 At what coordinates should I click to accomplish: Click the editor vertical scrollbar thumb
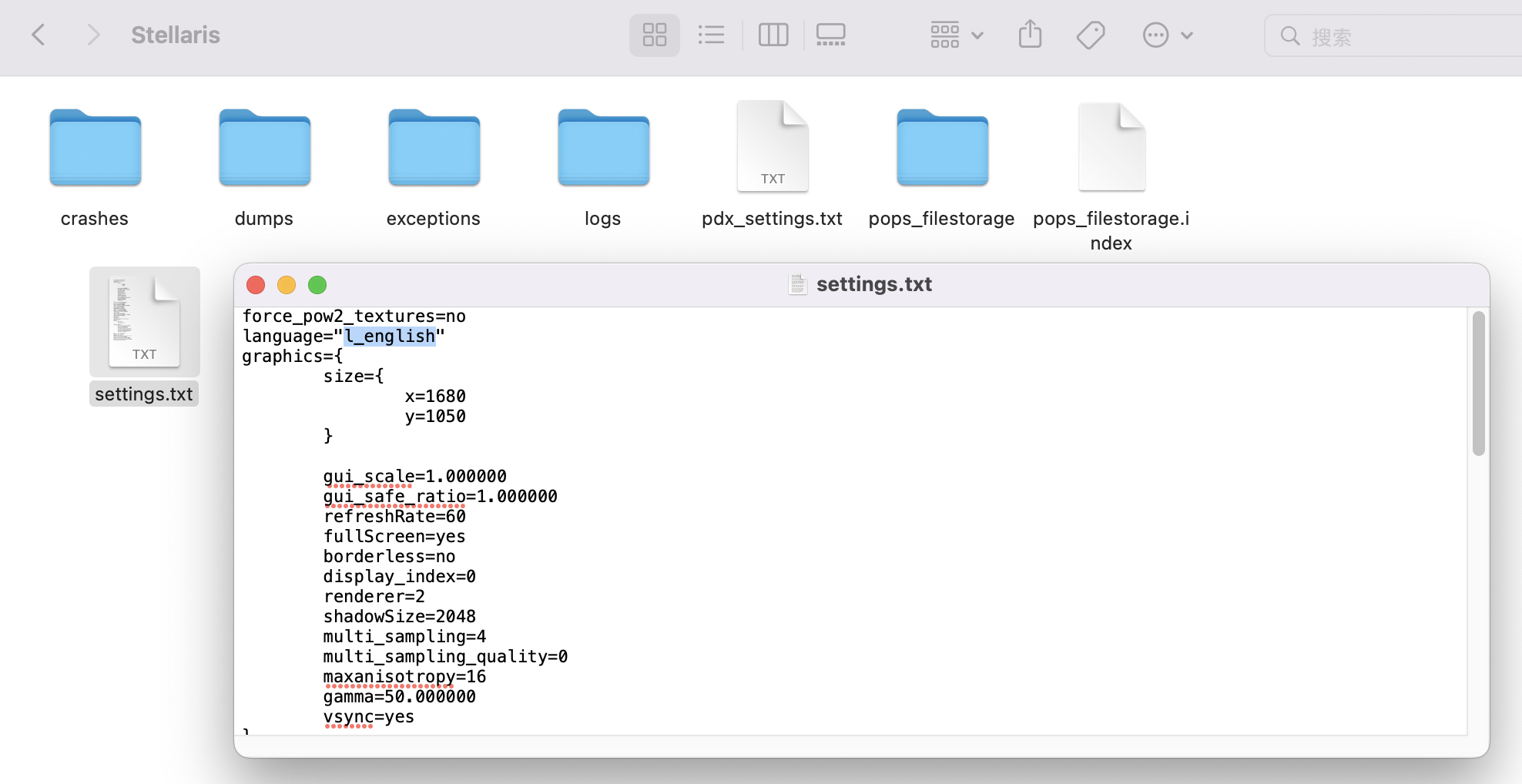point(1478,384)
